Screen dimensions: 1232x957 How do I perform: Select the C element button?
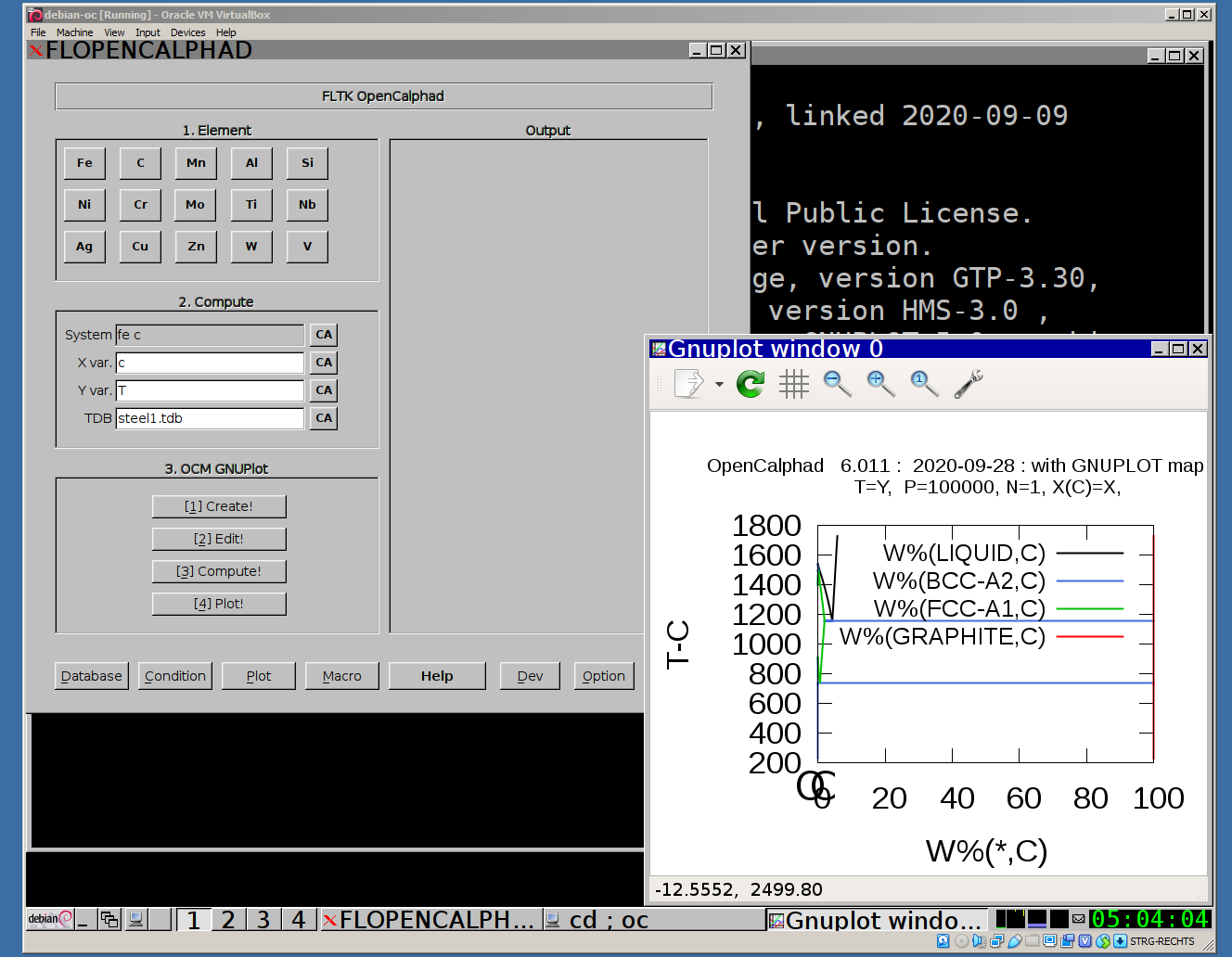click(x=140, y=163)
